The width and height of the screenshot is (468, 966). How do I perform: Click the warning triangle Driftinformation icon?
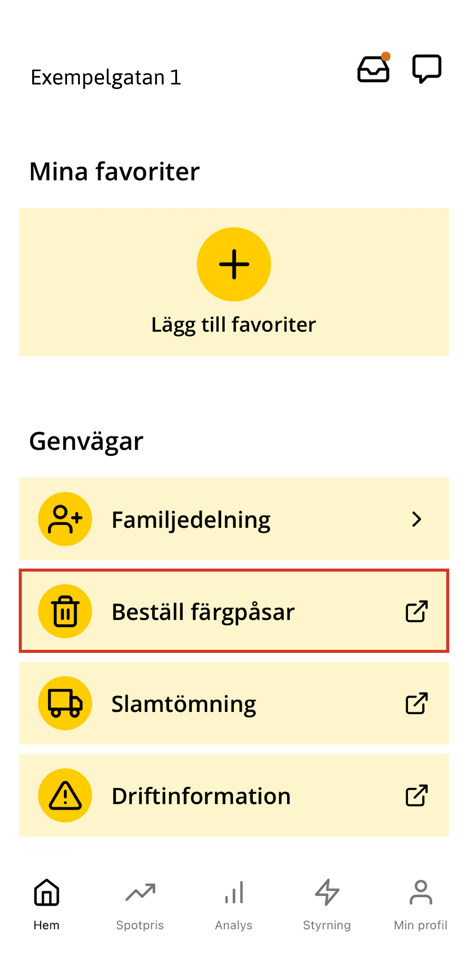(x=65, y=795)
